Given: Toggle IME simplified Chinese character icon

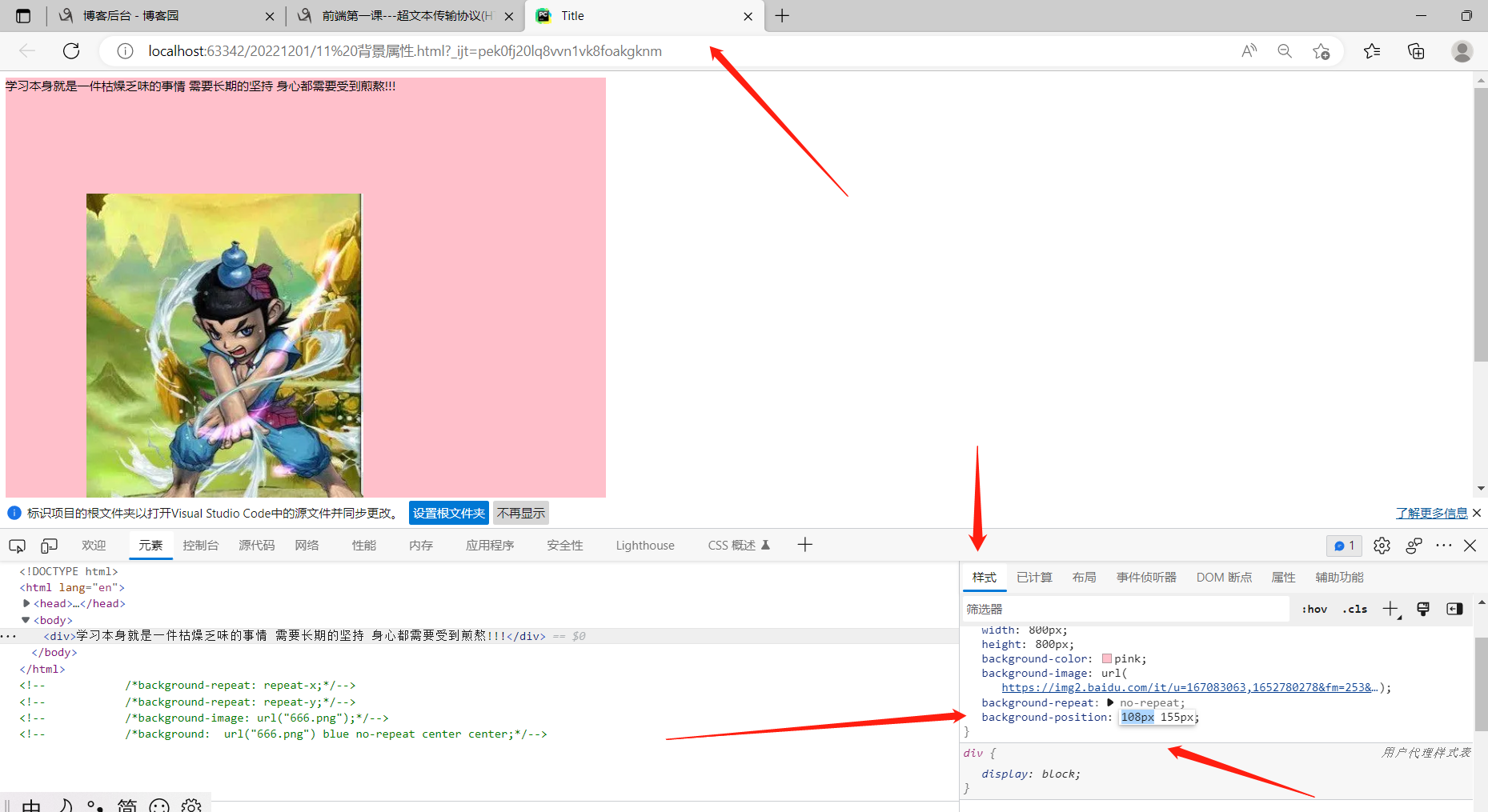Looking at the screenshot, I should pyautogui.click(x=127, y=805).
